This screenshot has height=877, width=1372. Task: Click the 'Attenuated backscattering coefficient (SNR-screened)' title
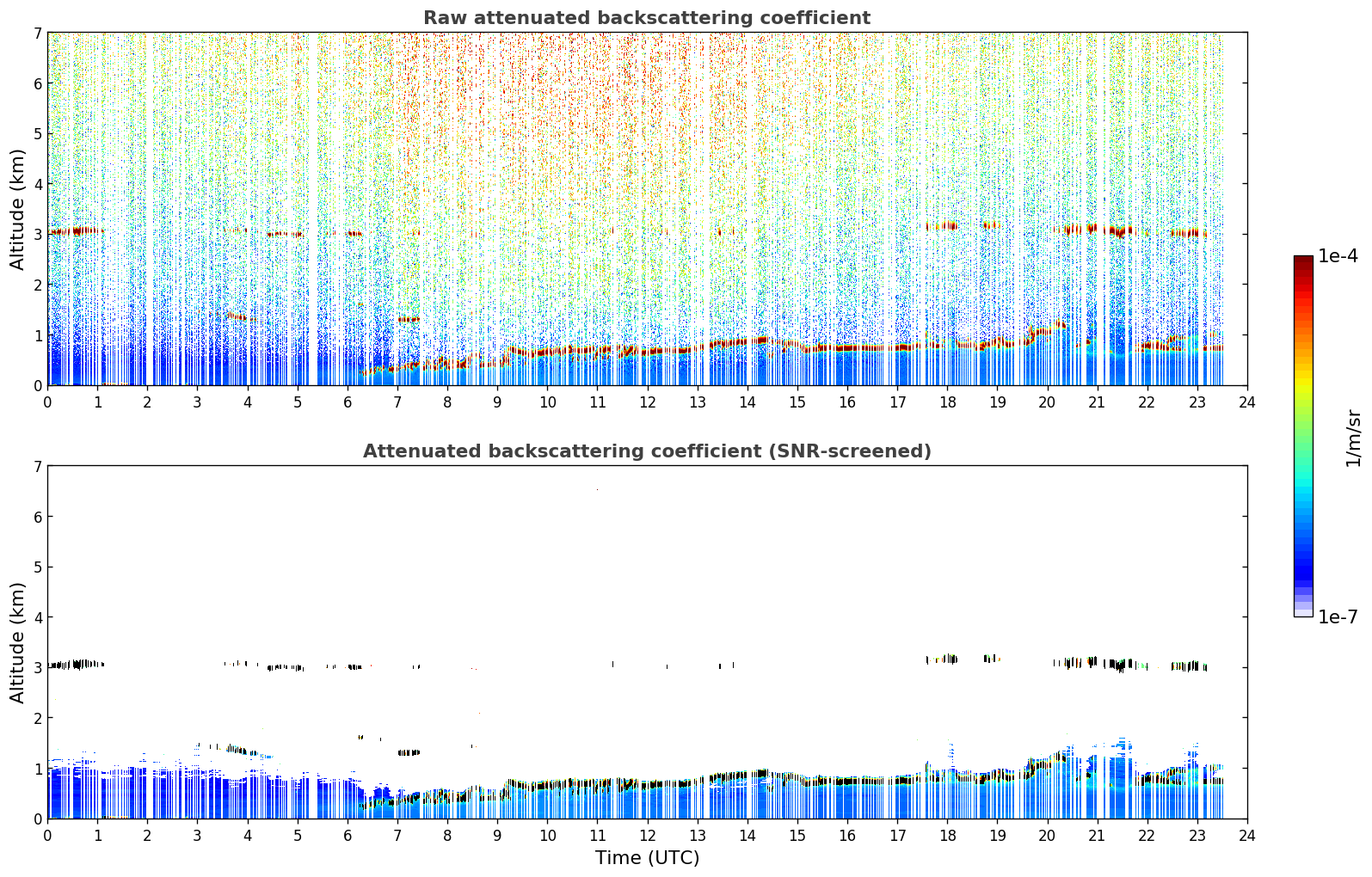(x=647, y=451)
